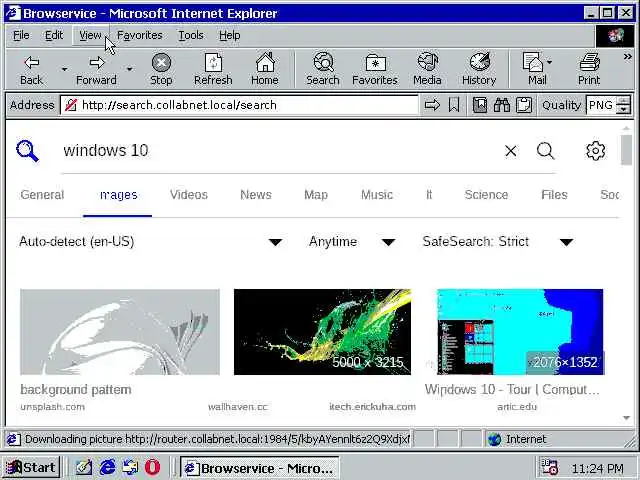Clear the search query with X
Viewport: 640px width, 480px height.
click(x=511, y=151)
